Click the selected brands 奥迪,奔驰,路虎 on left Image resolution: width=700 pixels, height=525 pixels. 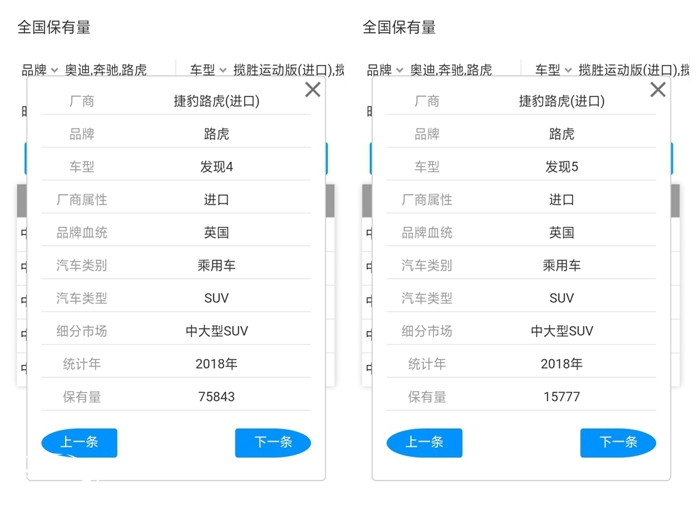106,70
